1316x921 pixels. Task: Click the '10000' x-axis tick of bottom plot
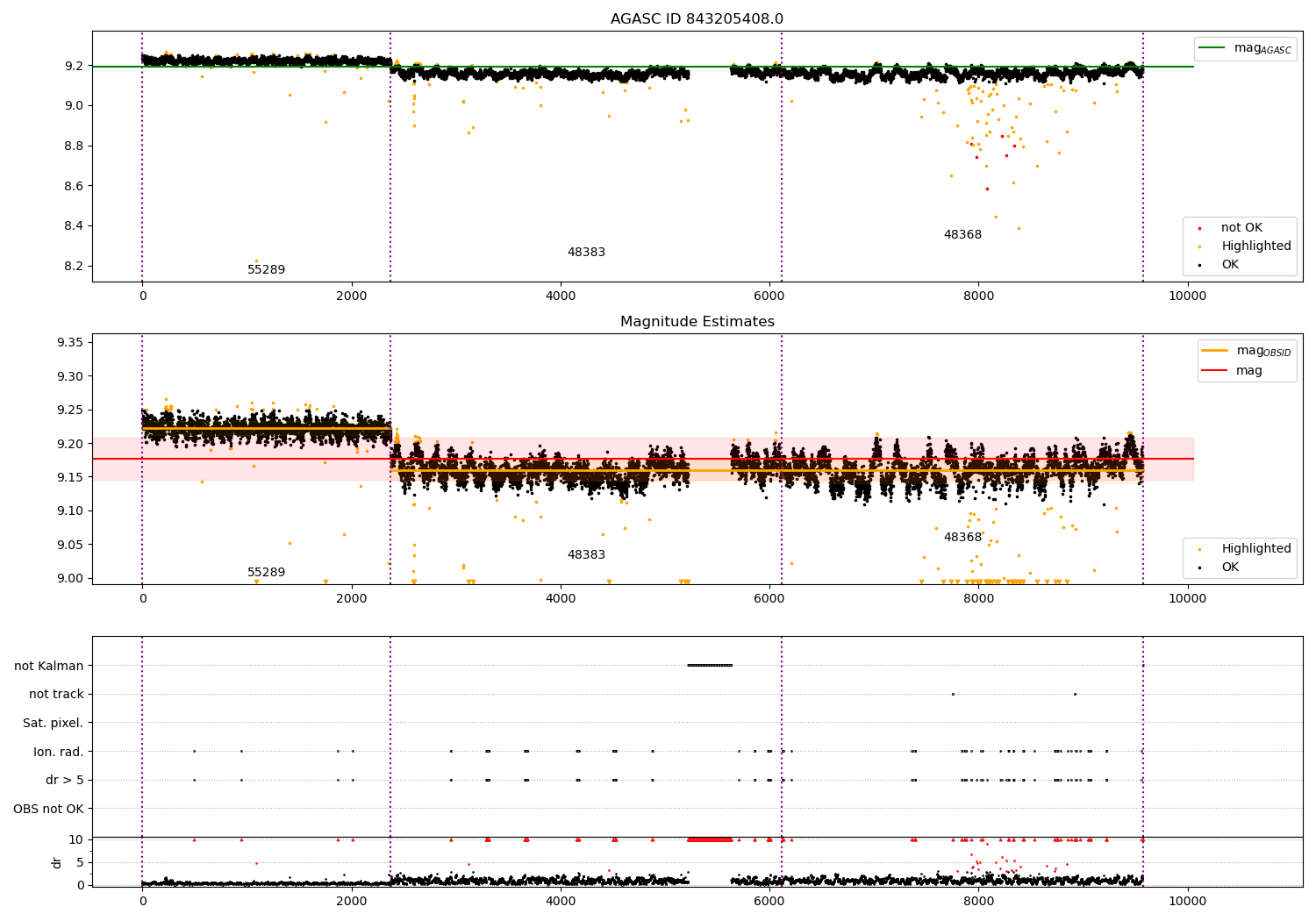(1187, 901)
